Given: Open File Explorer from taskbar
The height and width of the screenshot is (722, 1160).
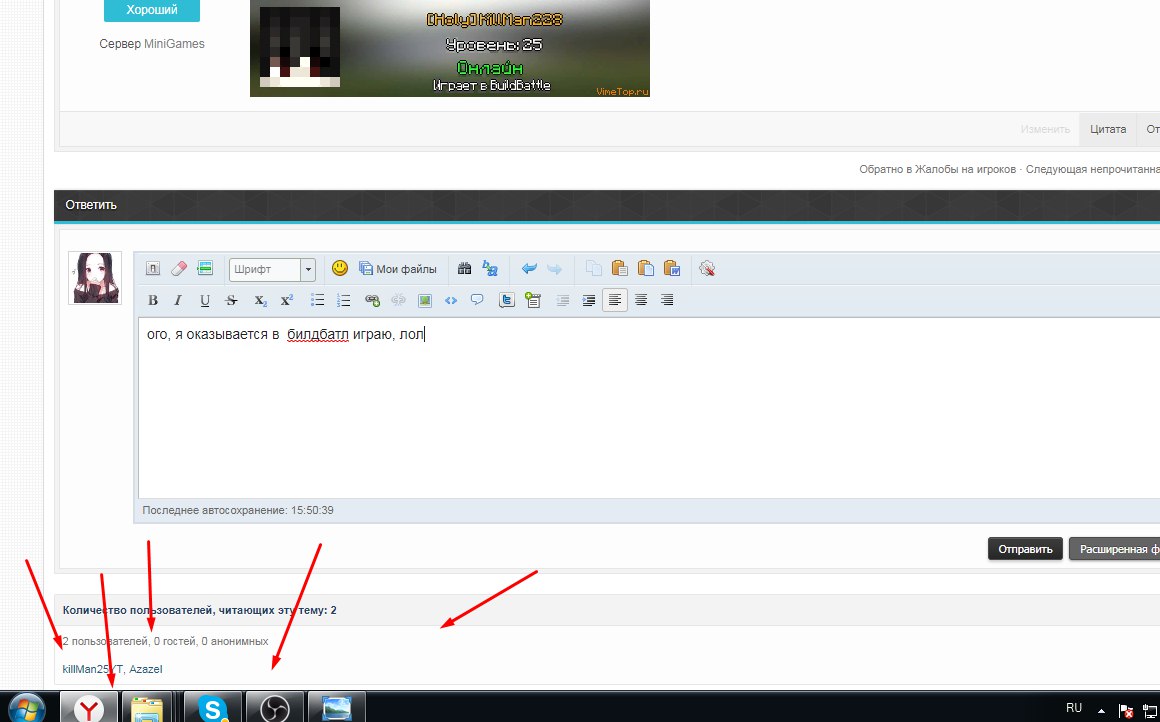Looking at the screenshot, I should pos(146,708).
